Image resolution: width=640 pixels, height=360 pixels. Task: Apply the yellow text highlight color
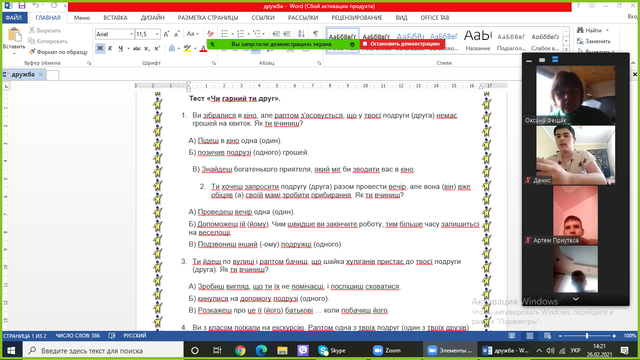pos(187,49)
